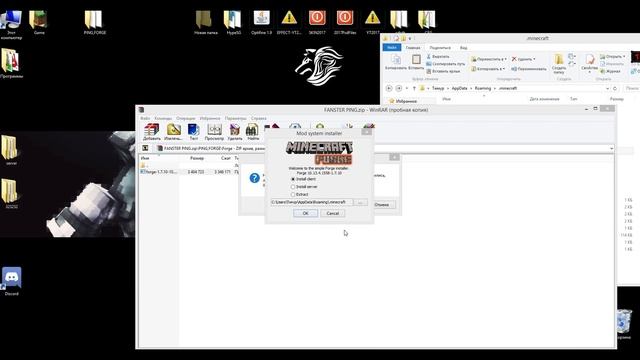
Task: Click the browse '...' button beside install path
Action: tap(360, 202)
